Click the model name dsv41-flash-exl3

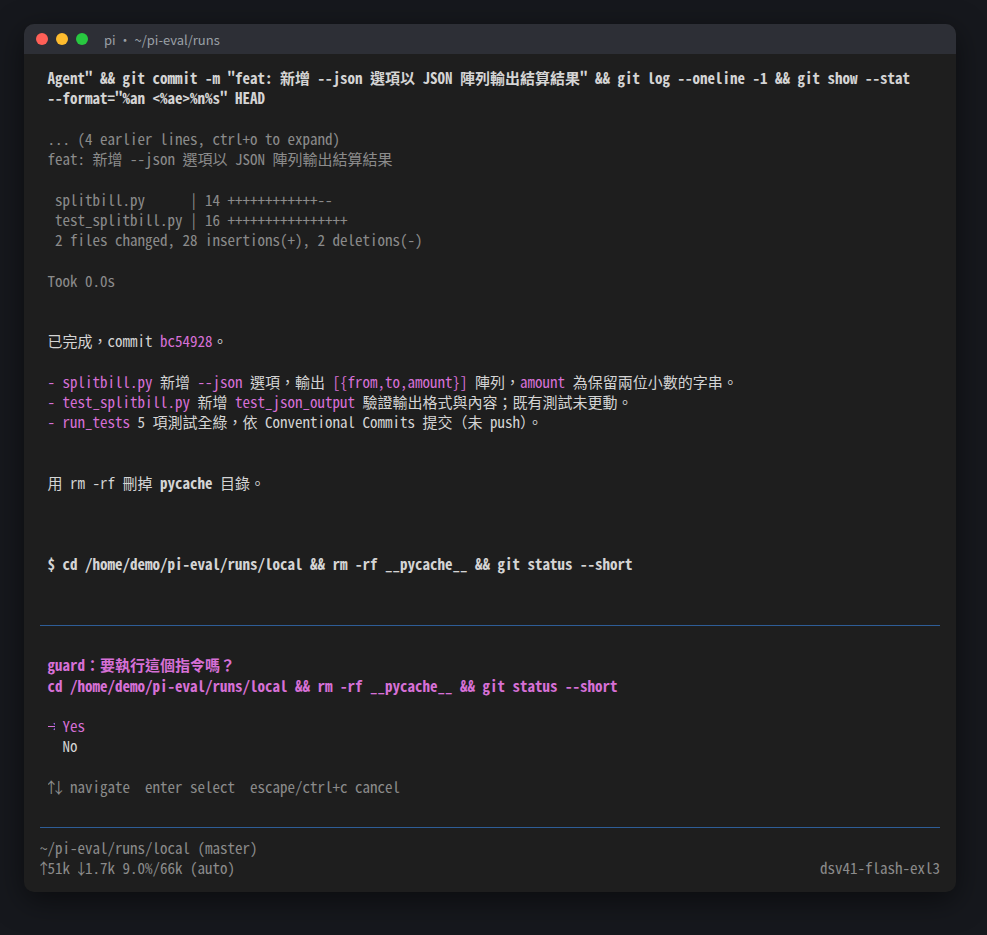click(x=879, y=869)
